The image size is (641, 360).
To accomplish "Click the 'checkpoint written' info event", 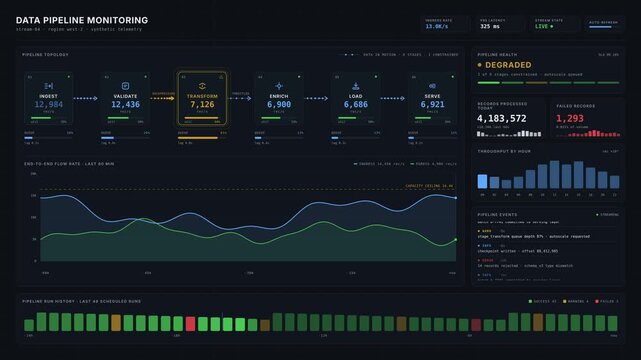I will point(547,248).
